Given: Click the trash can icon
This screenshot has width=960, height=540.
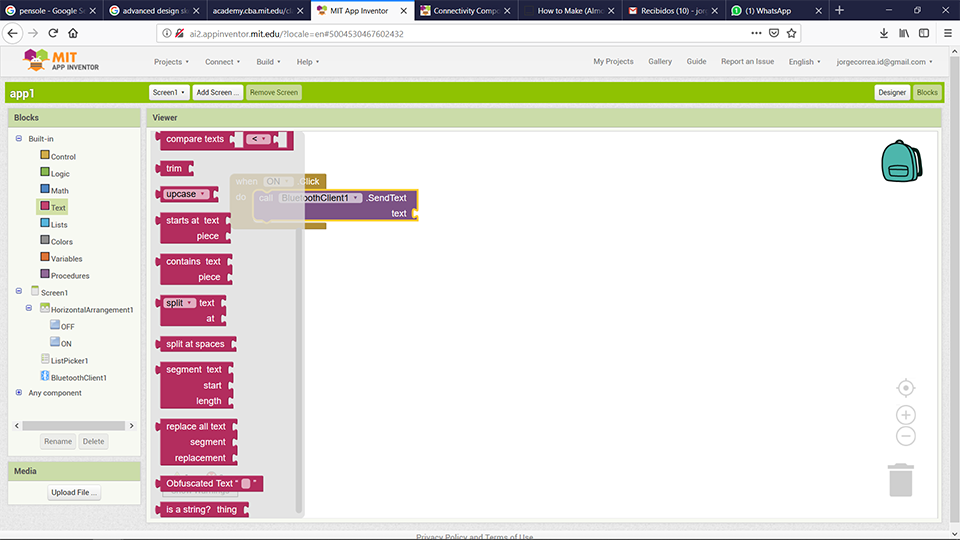Looking at the screenshot, I should click(901, 480).
